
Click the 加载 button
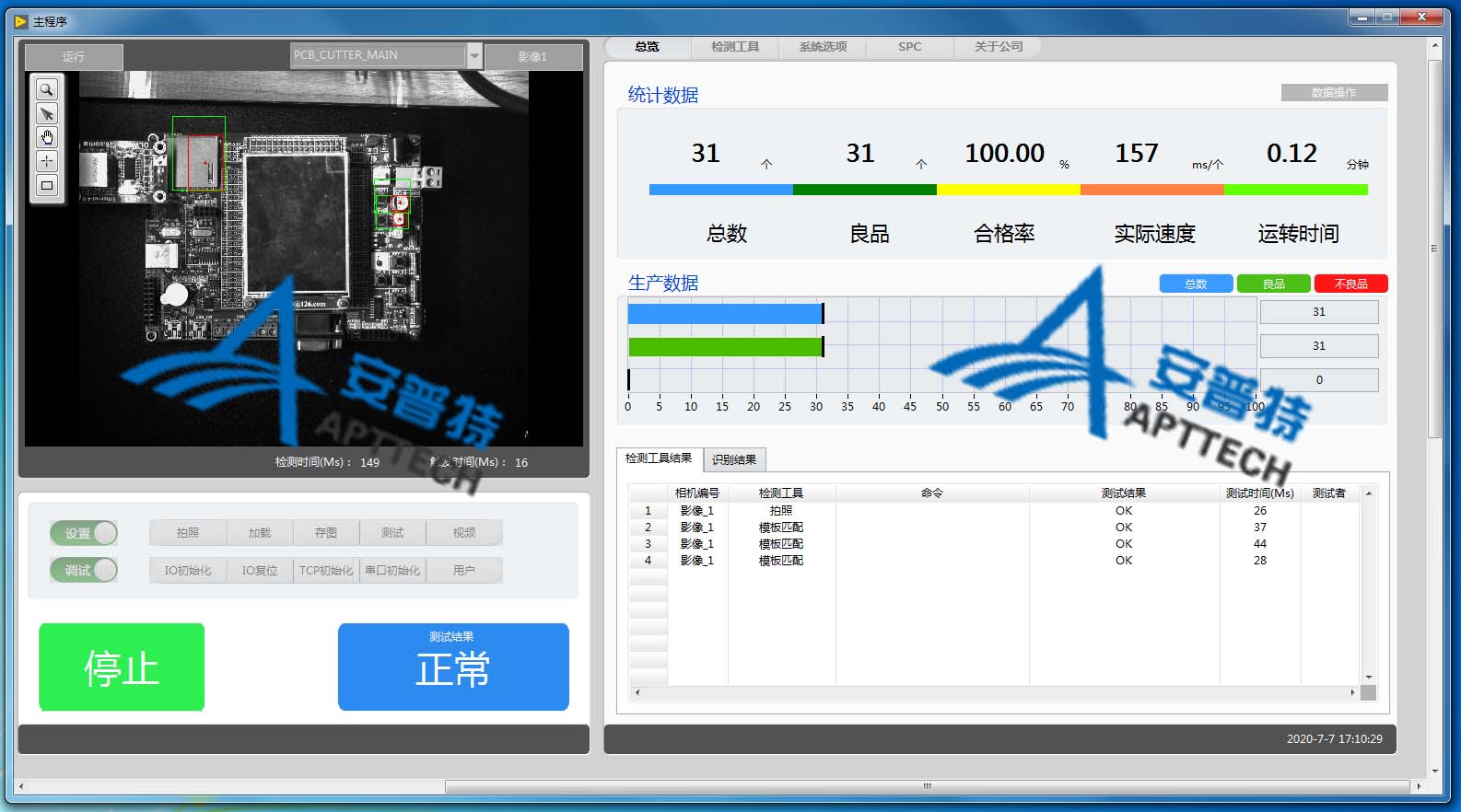coord(260,533)
